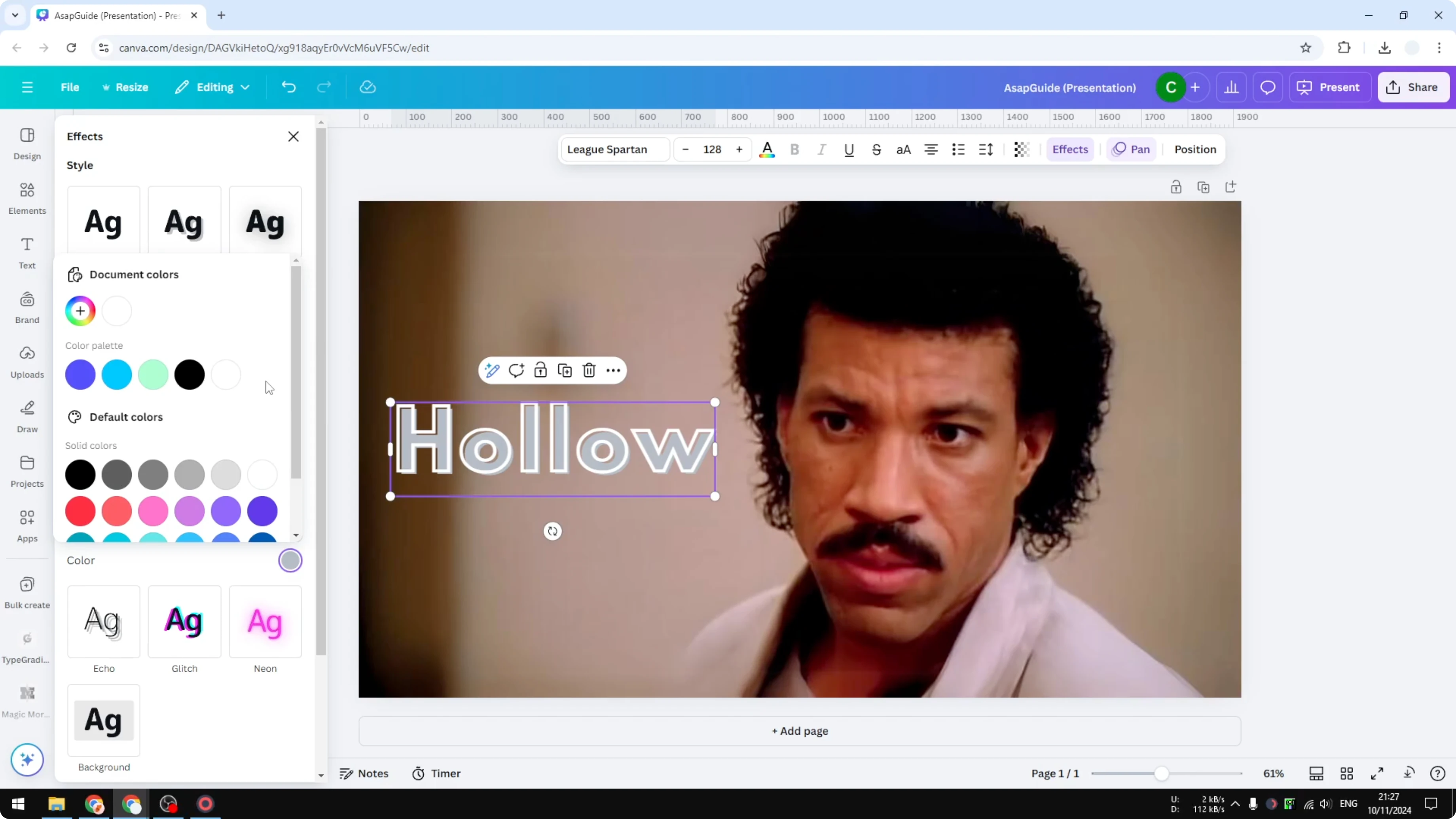Open the File menu

pyautogui.click(x=70, y=87)
